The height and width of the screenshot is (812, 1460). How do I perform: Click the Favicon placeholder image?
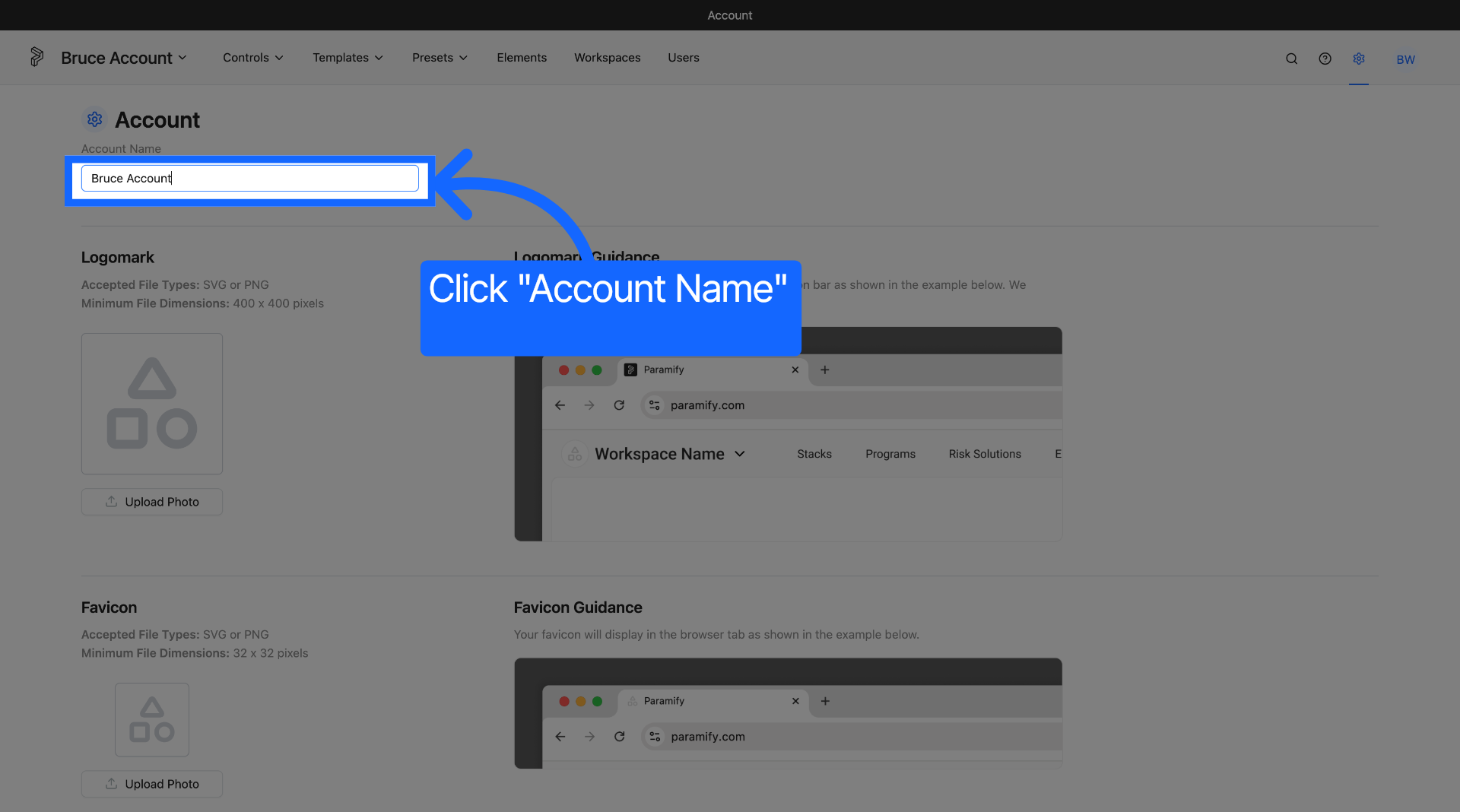tap(152, 720)
